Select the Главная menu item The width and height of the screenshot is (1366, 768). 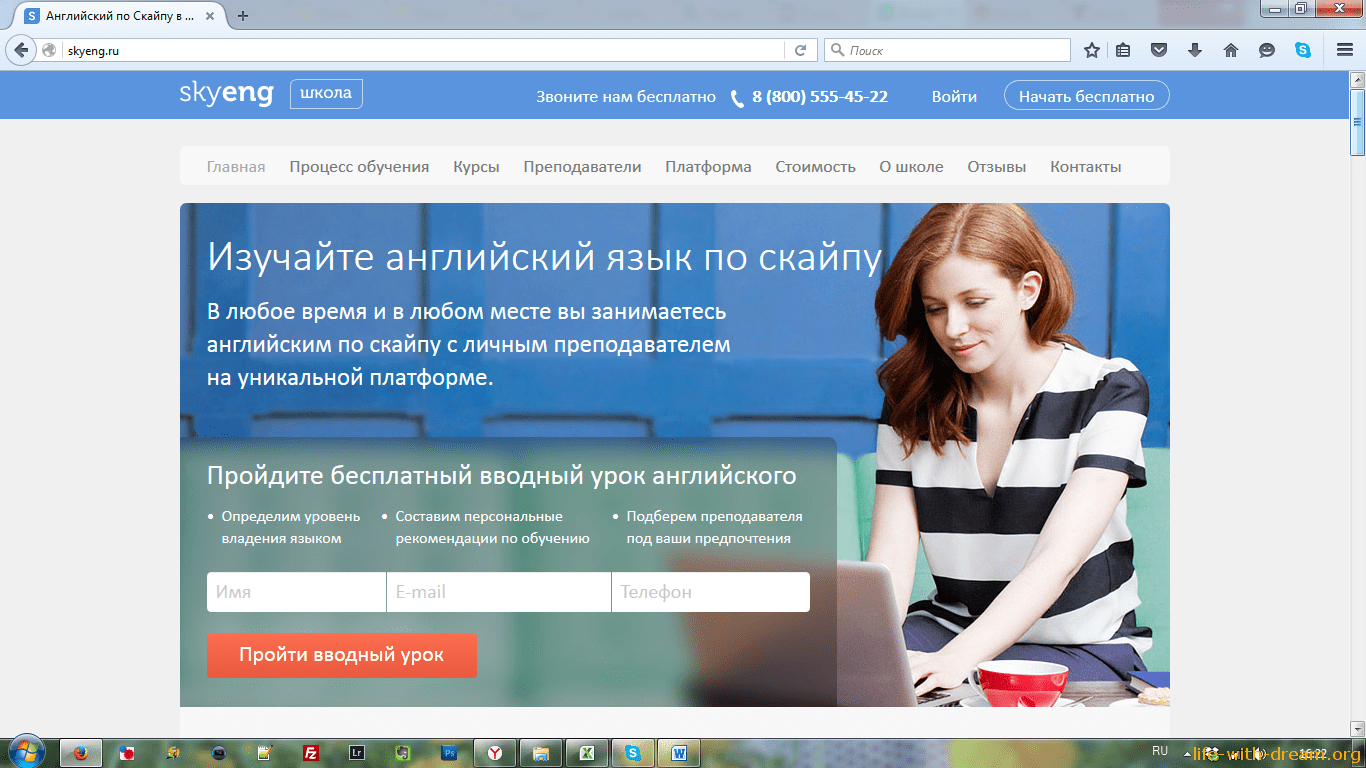[236, 167]
